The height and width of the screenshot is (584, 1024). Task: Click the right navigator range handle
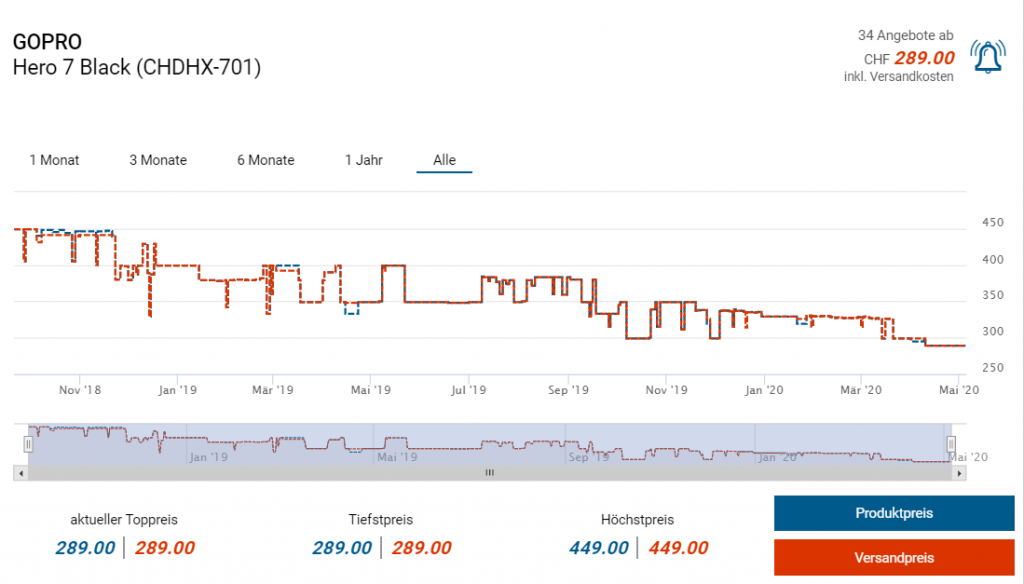[x=951, y=444]
